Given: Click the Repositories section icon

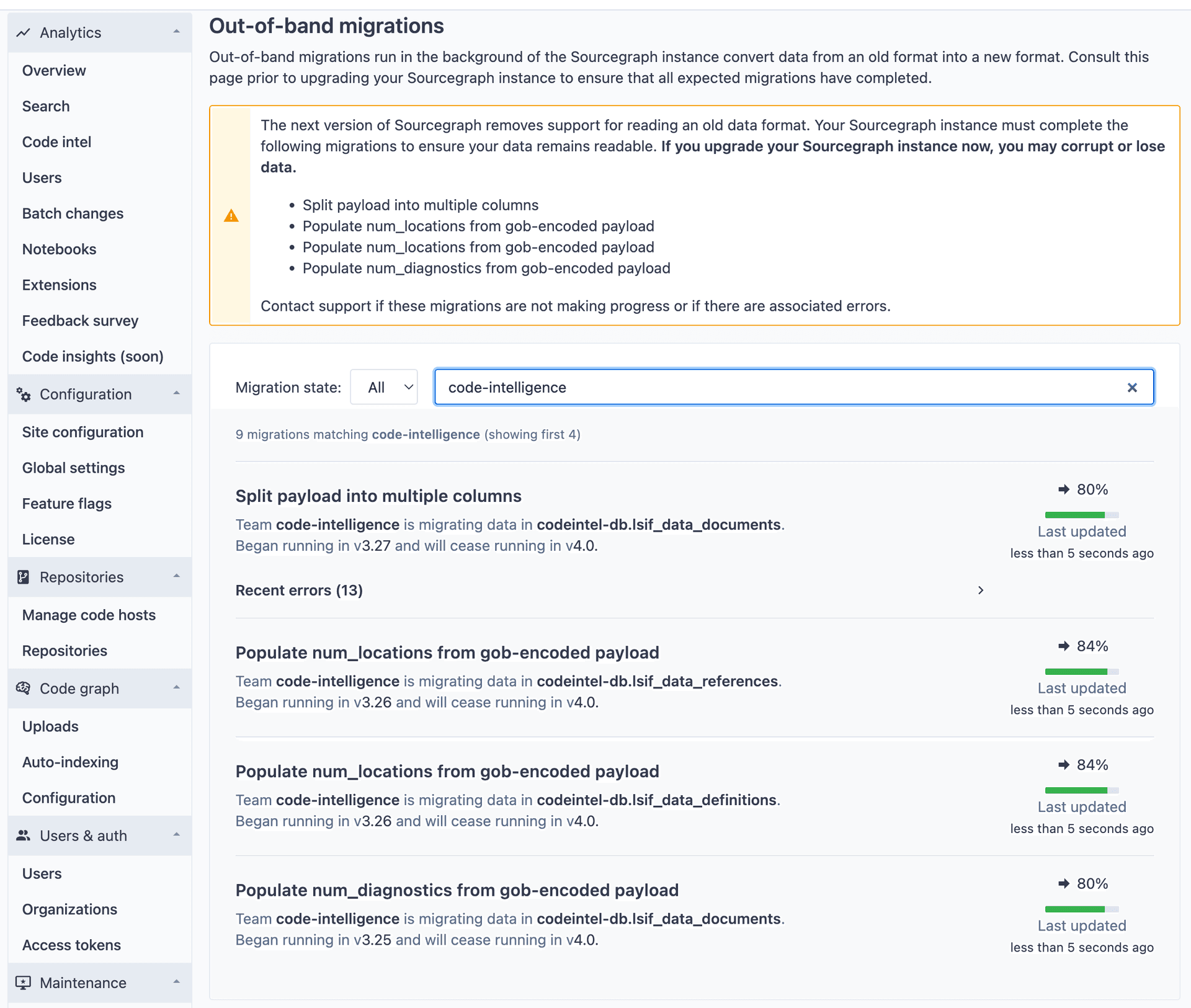Looking at the screenshot, I should point(24,577).
